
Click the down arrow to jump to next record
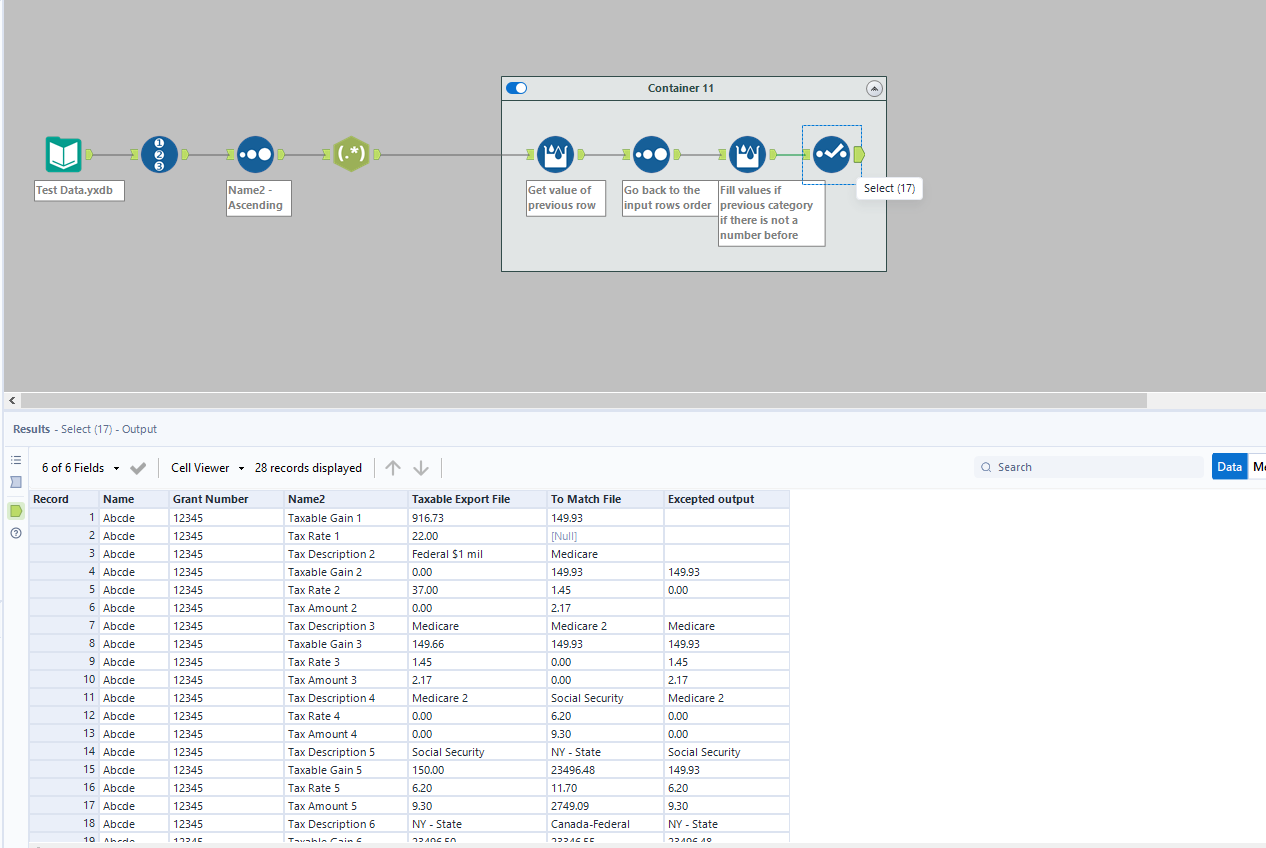[x=420, y=467]
